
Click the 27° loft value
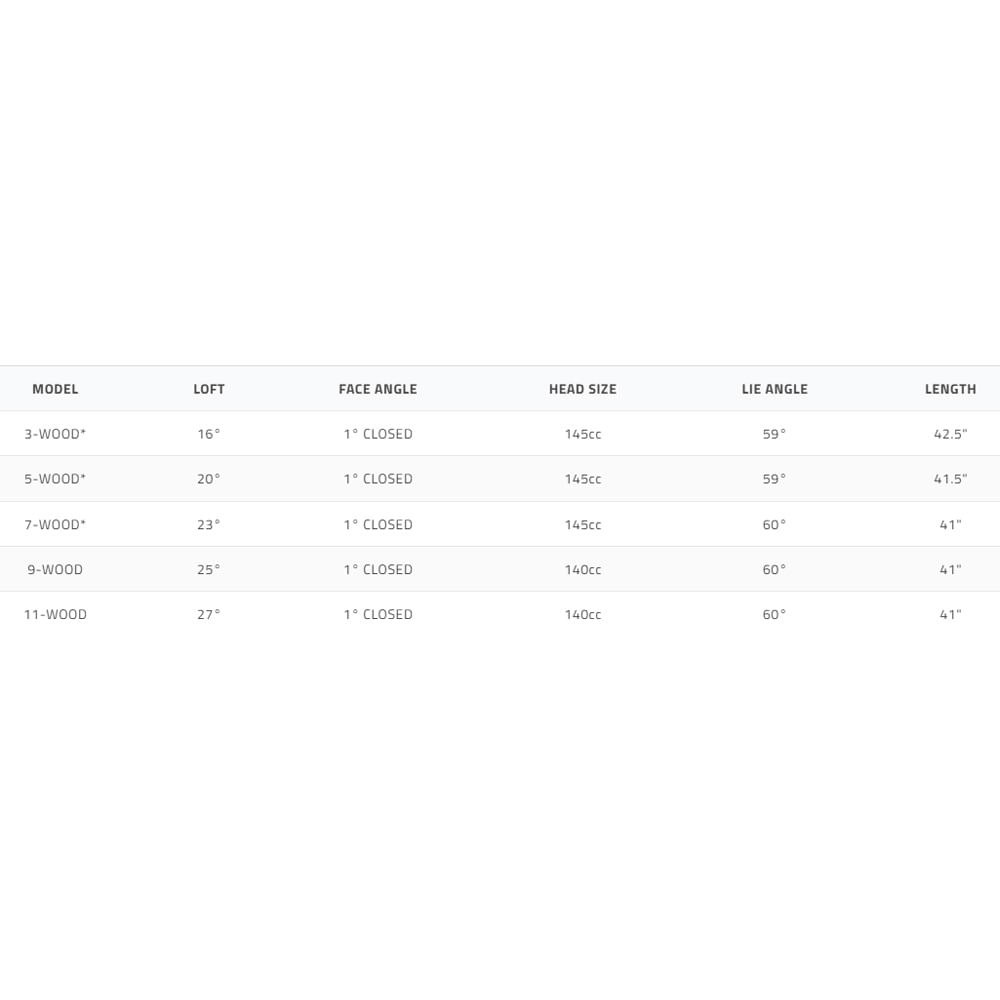(209, 614)
